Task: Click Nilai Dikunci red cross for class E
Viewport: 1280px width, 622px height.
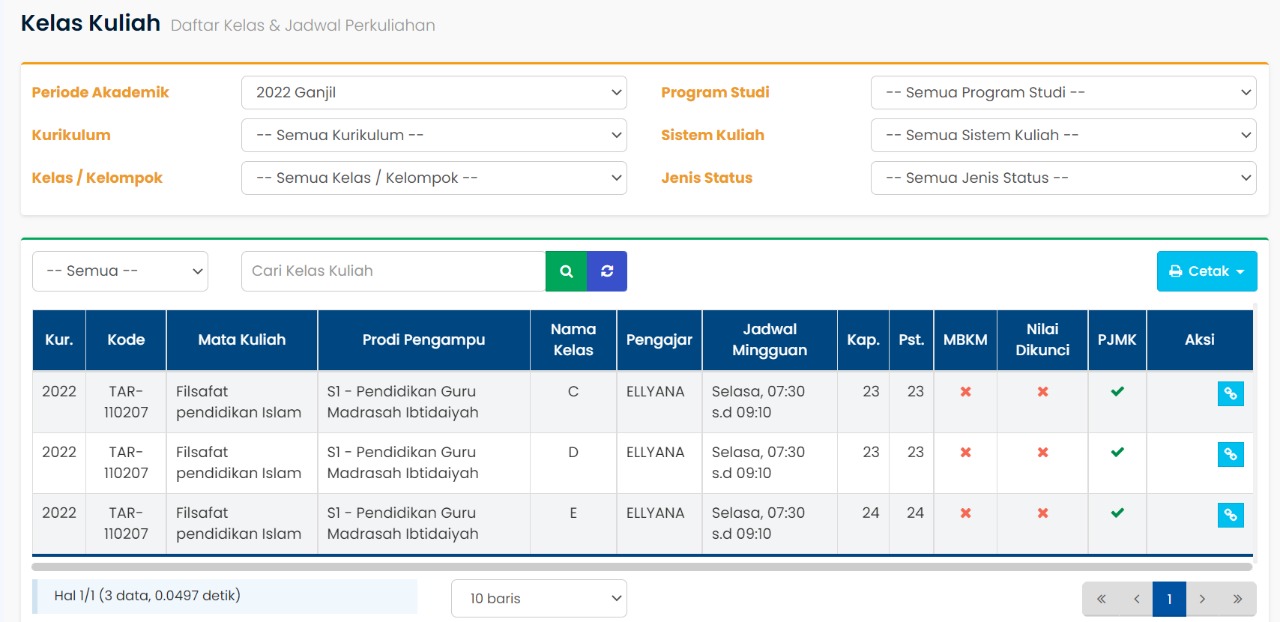Action: (1042, 514)
